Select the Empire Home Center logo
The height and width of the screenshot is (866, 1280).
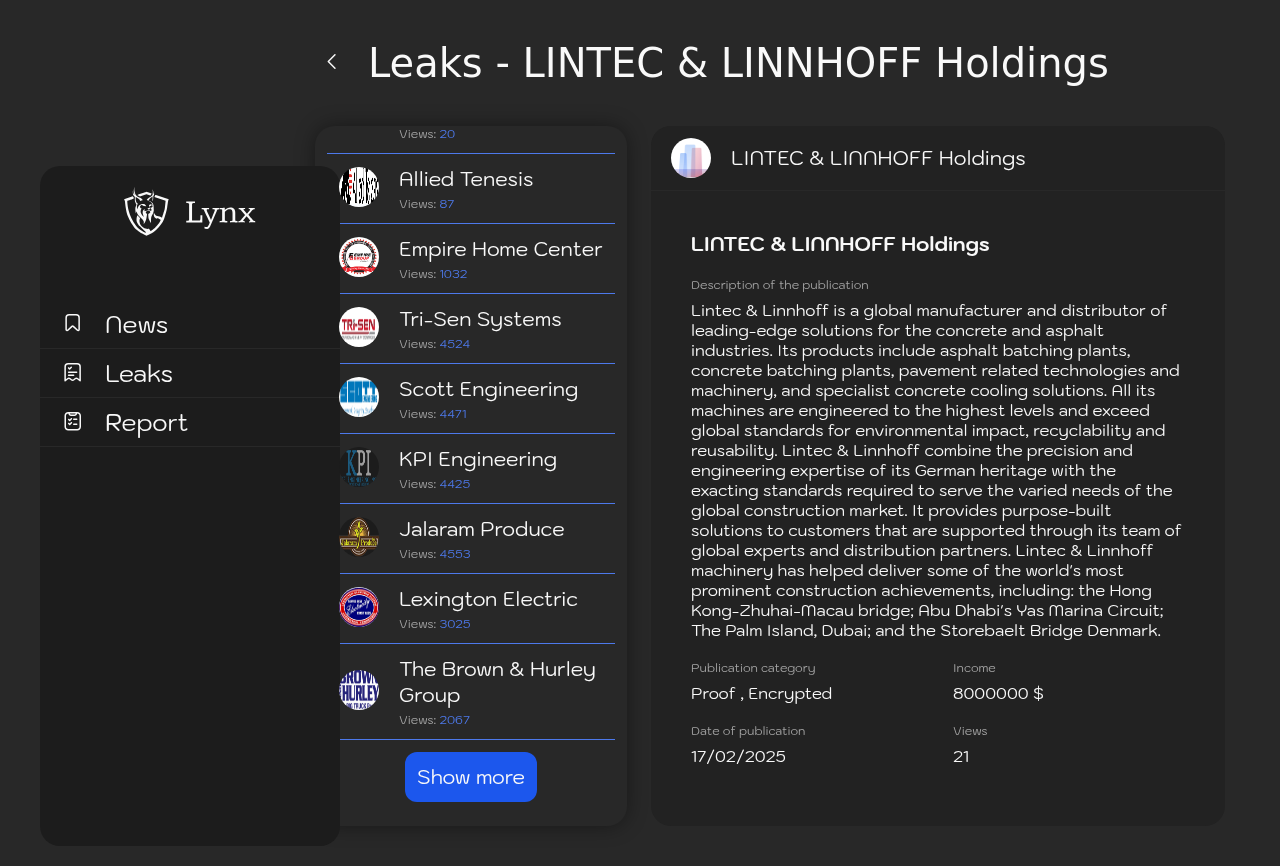[359, 257]
